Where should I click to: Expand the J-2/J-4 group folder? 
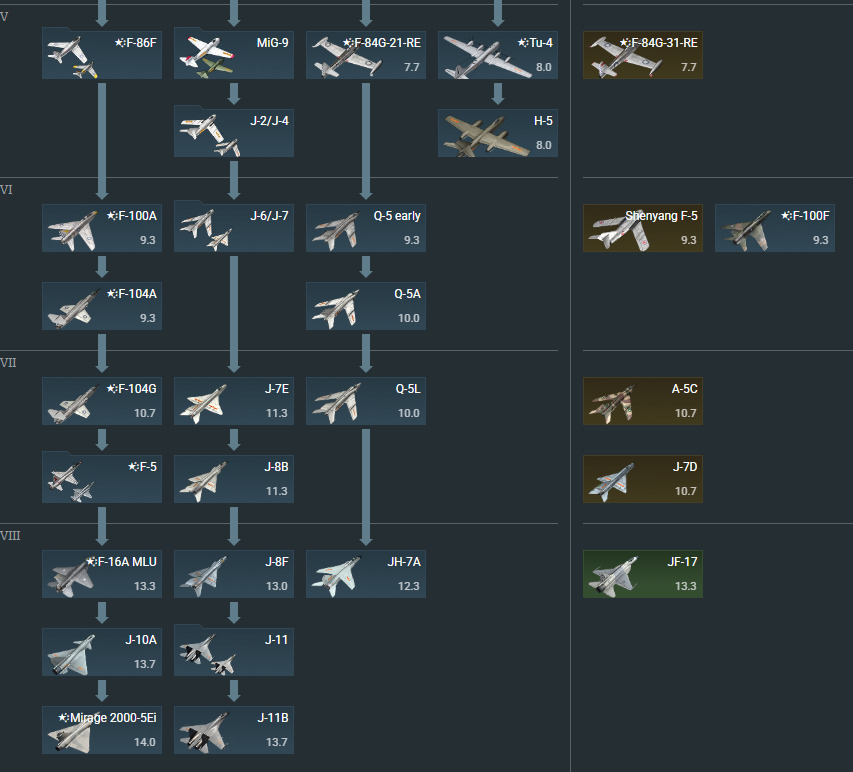tap(234, 131)
